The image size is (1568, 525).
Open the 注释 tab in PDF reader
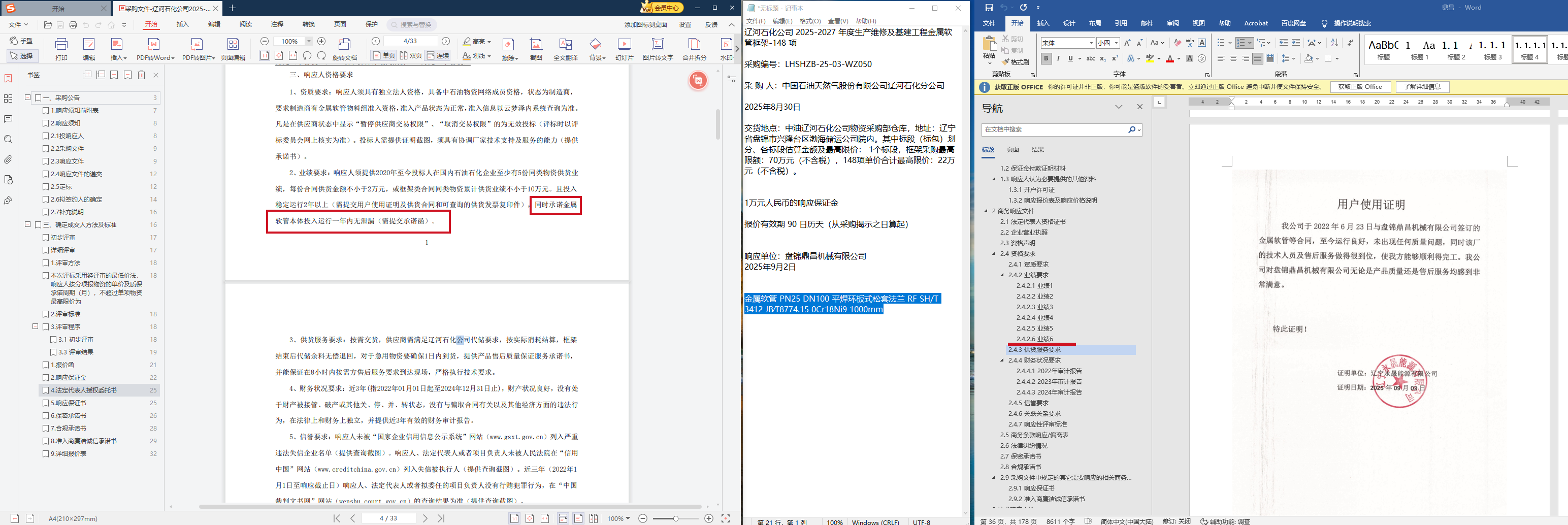[x=277, y=24]
